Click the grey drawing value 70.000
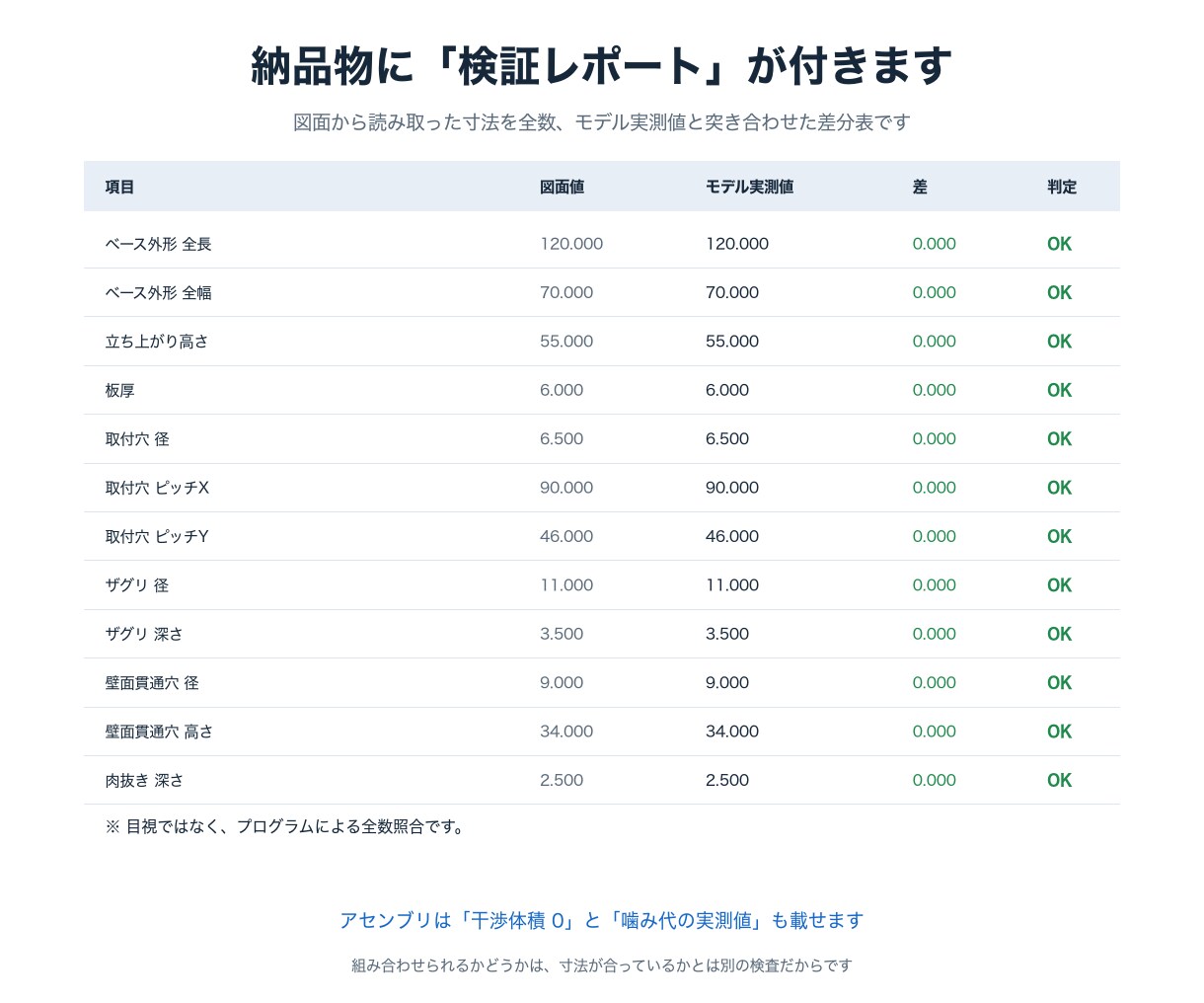Screen dimensions: 1204x1003 pyautogui.click(x=566, y=292)
